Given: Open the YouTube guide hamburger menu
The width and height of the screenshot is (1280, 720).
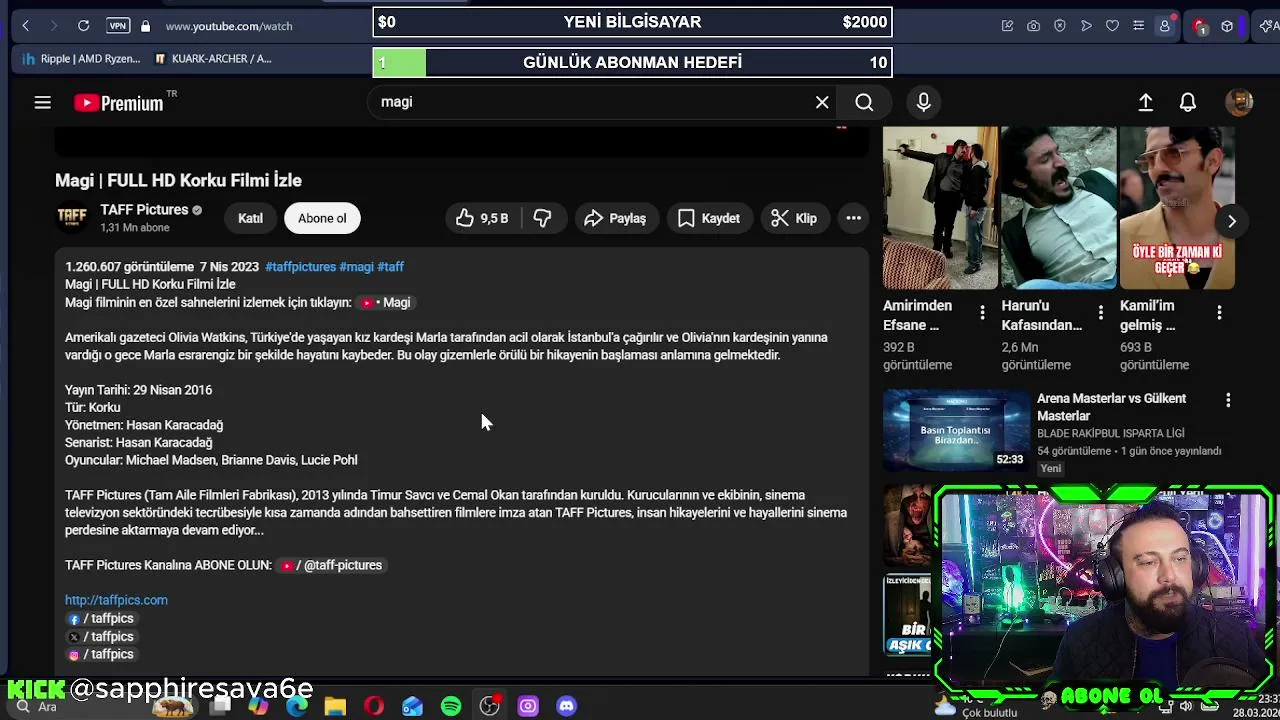Looking at the screenshot, I should 42,102.
